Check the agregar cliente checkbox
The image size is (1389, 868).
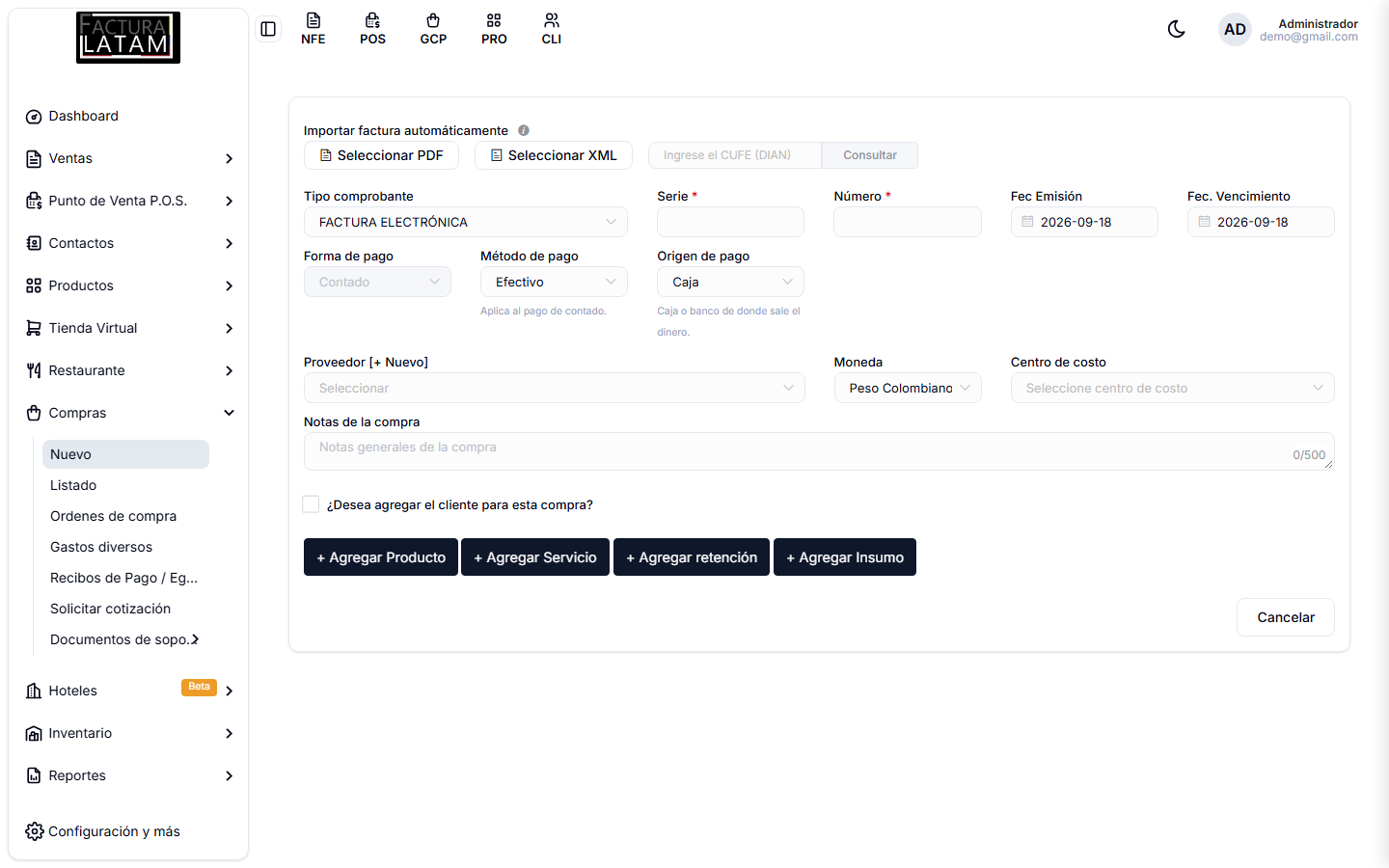[x=311, y=504]
